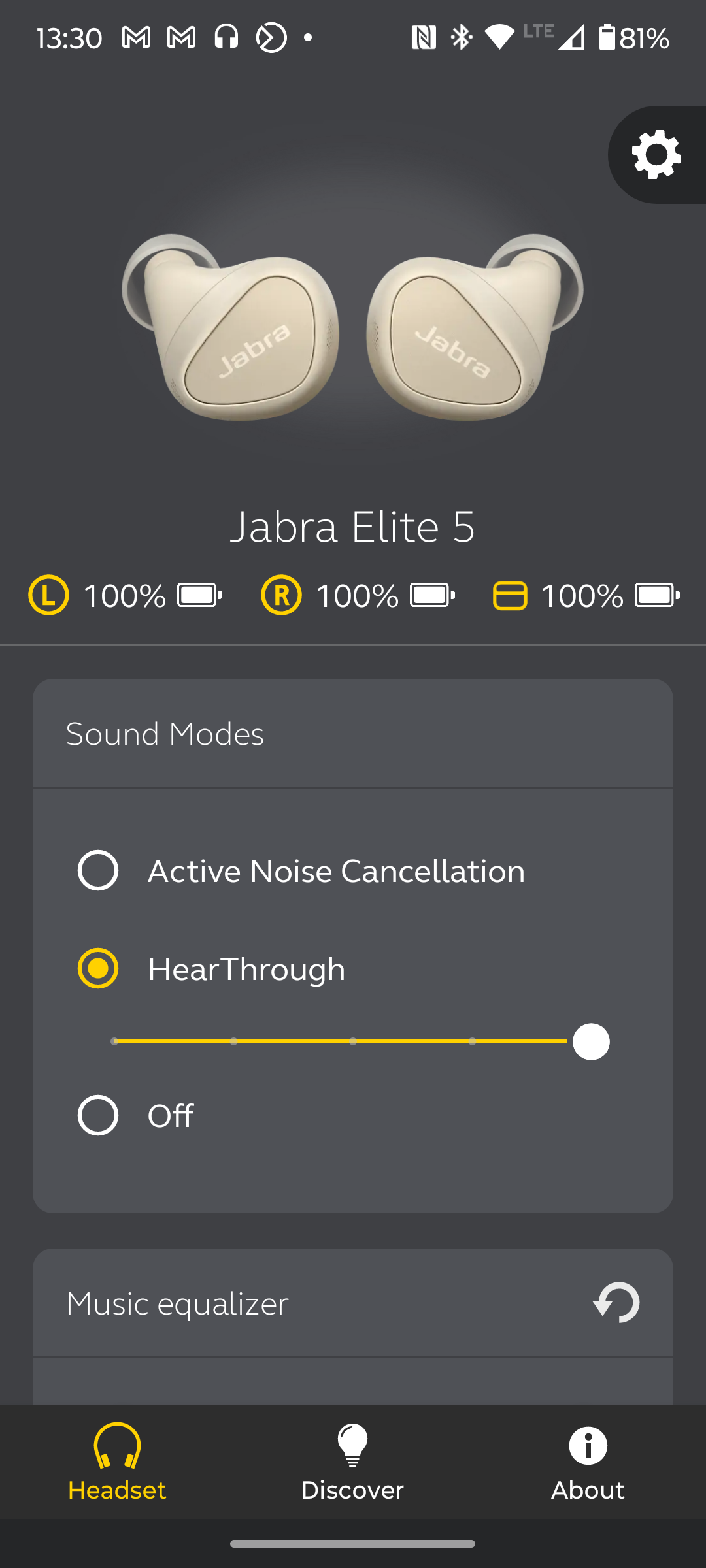706x1568 pixels.
Task: Tap the Jabra Elite 5 device name
Action: click(353, 527)
